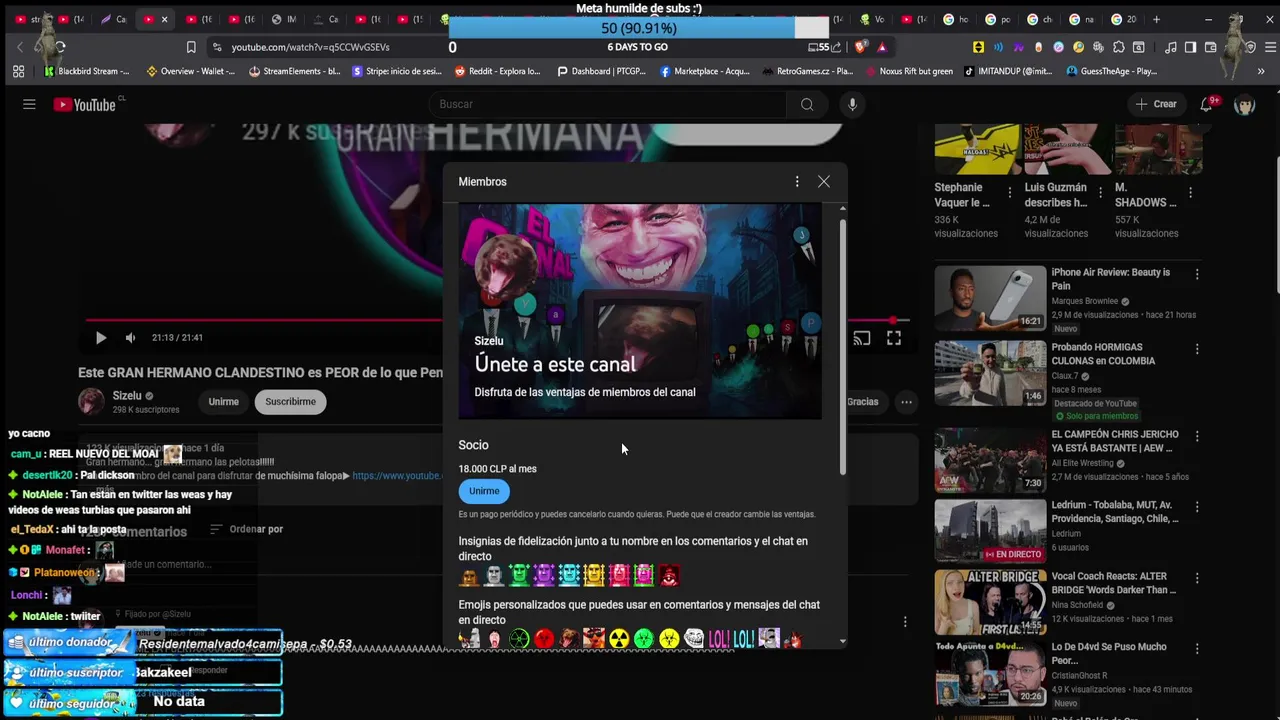
Task: Click the Gracias button
Action: (862, 402)
